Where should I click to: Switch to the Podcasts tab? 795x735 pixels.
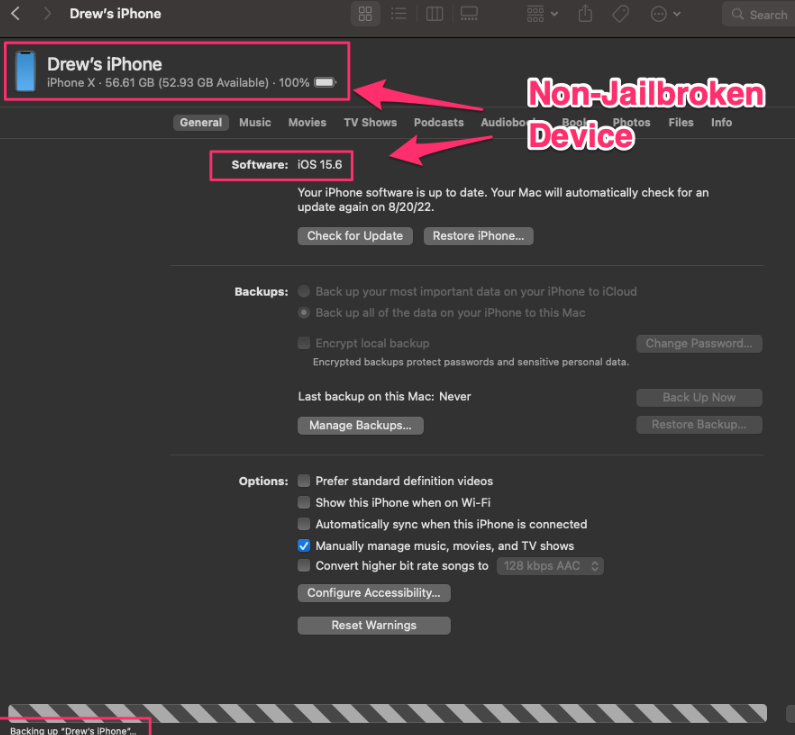coord(439,123)
